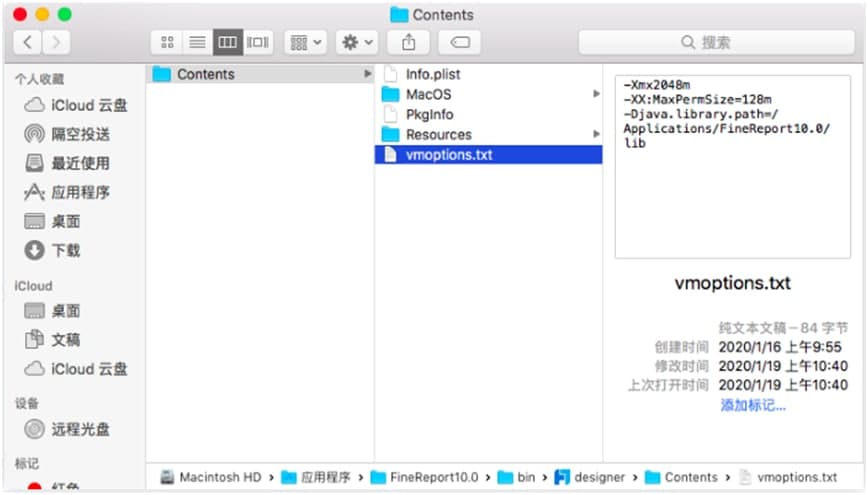Open iCloud 云盘 under iCloud section
Image resolution: width=868 pixels, height=495 pixels.
pyautogui.click(x=75, y=369)
